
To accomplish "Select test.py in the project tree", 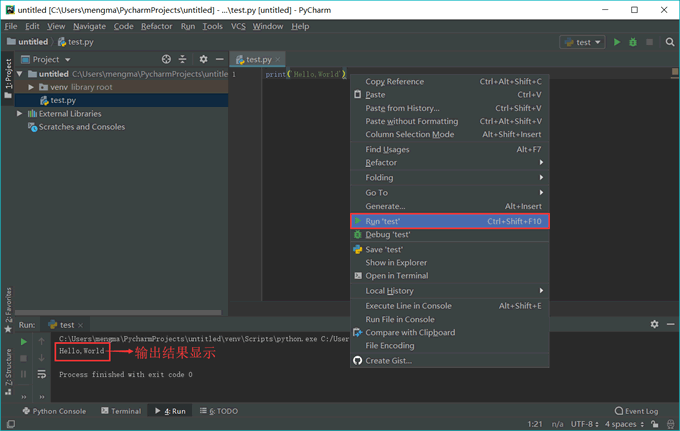I will coord(62,100).
